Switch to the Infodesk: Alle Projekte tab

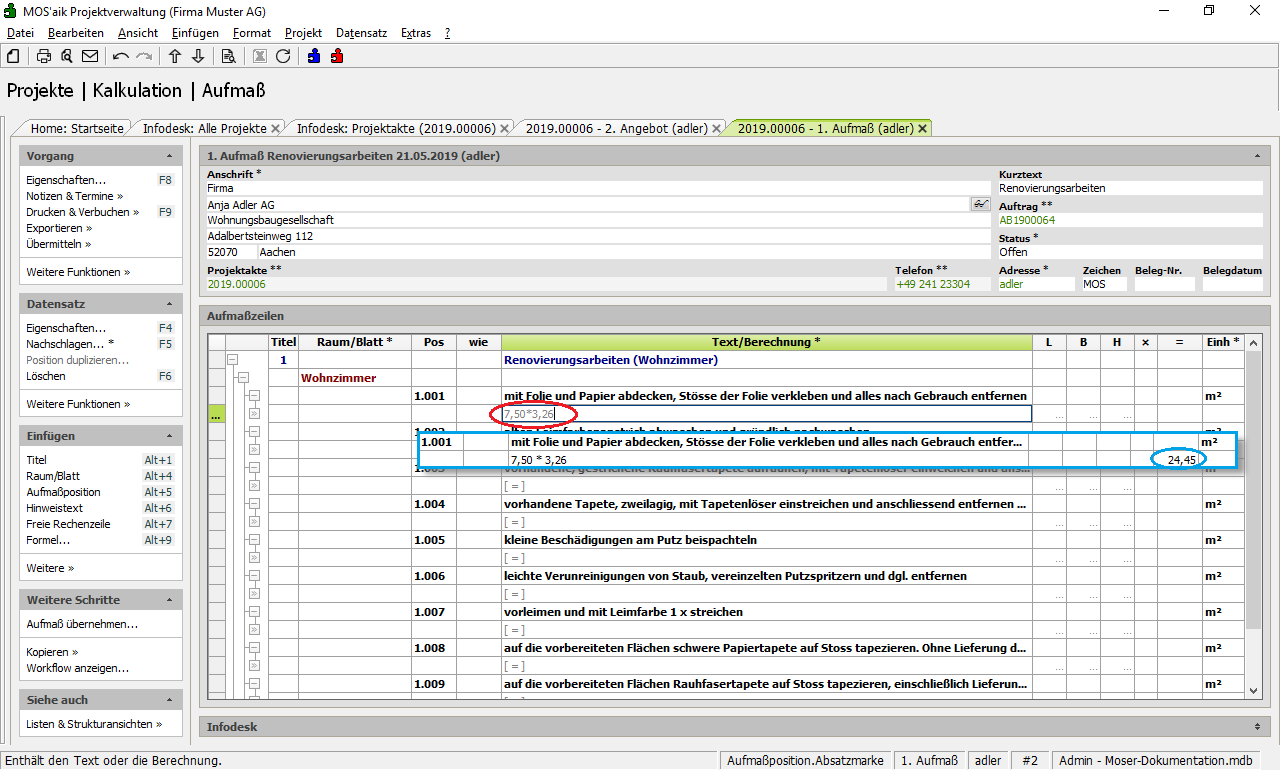(204, 128)
